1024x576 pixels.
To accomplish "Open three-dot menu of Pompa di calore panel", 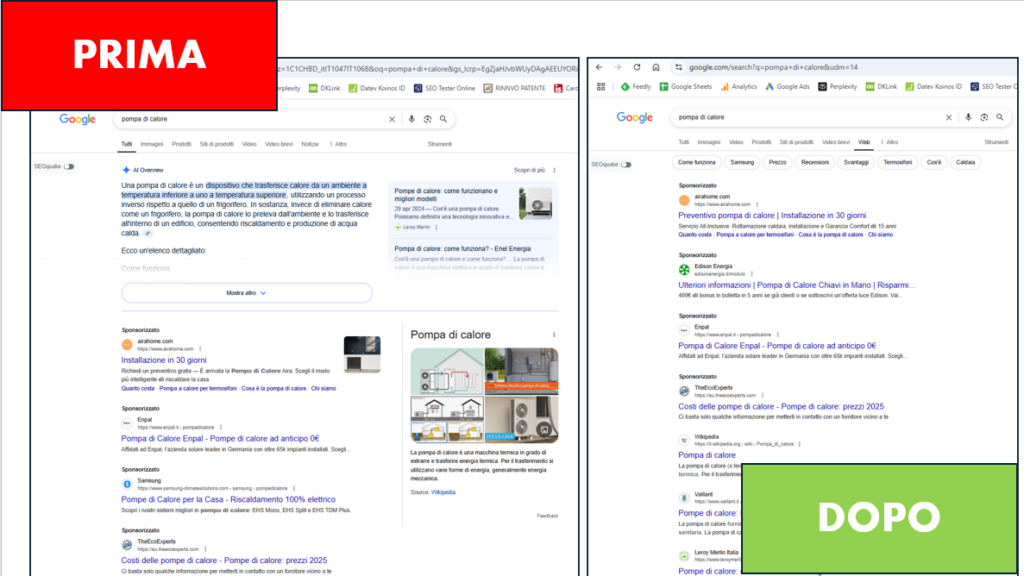I will [x=554, y=335].
